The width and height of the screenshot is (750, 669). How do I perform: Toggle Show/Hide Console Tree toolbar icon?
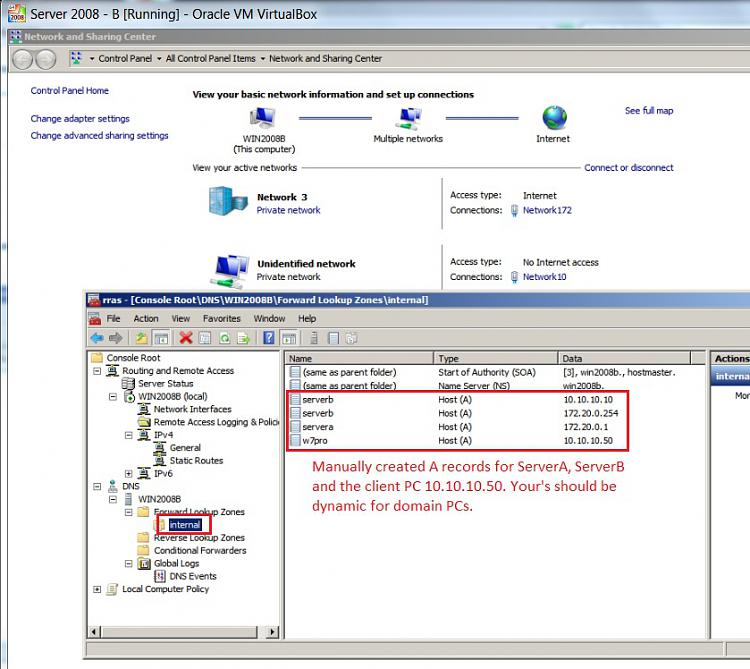click(161, 338)
